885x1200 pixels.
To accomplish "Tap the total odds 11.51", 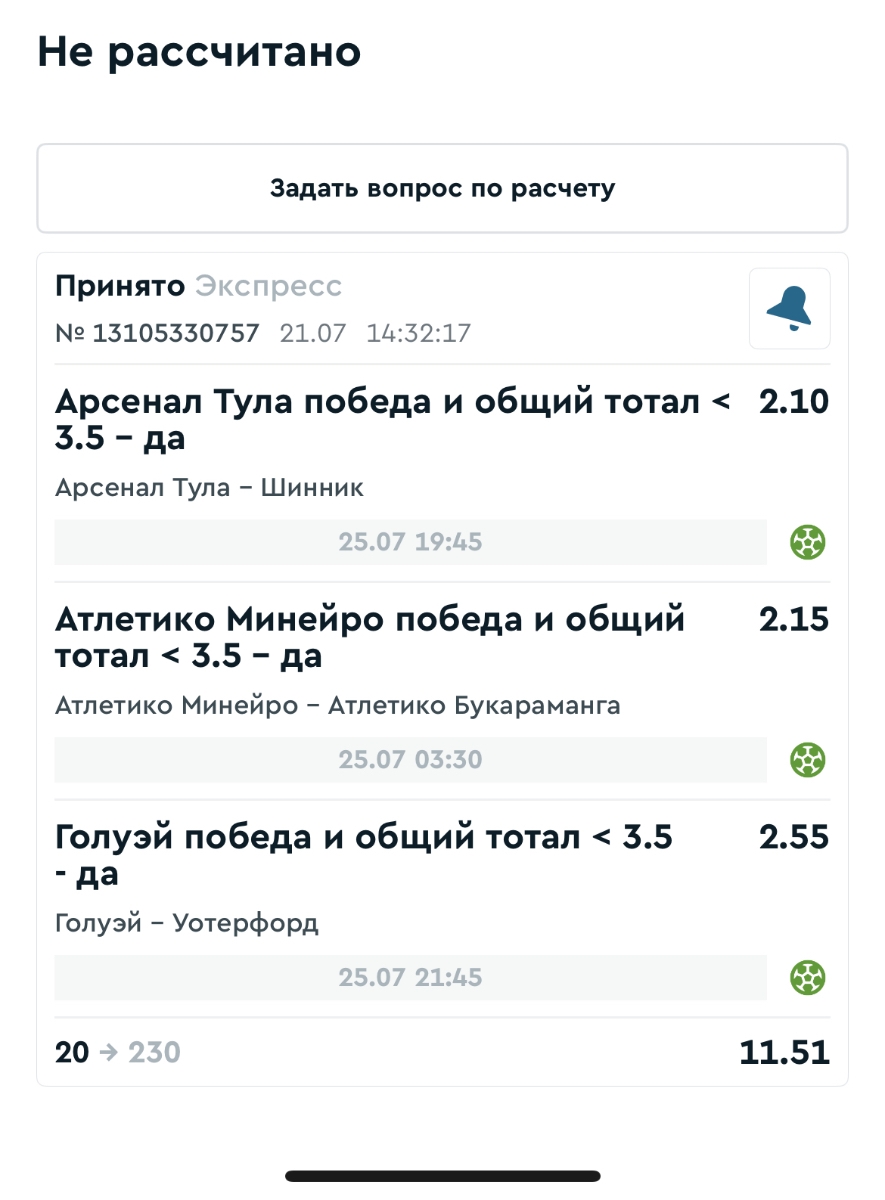I will click(784, 1052).
